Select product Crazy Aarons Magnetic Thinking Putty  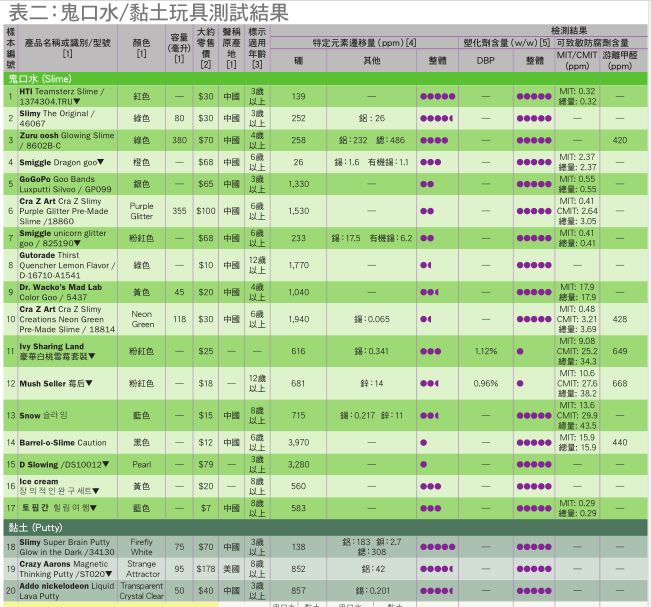(66, 569)
